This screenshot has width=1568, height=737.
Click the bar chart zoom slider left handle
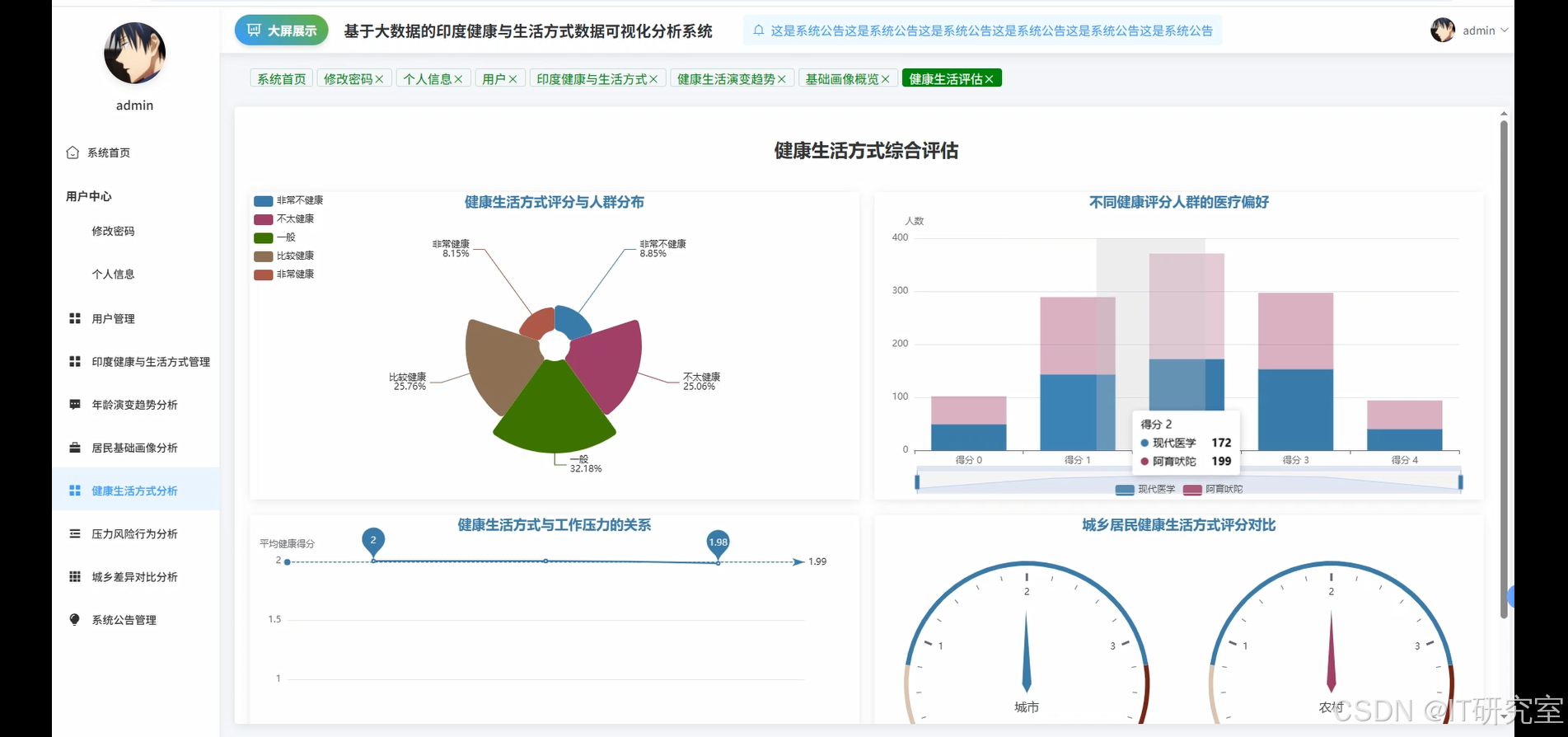click(x=917, y=481)
